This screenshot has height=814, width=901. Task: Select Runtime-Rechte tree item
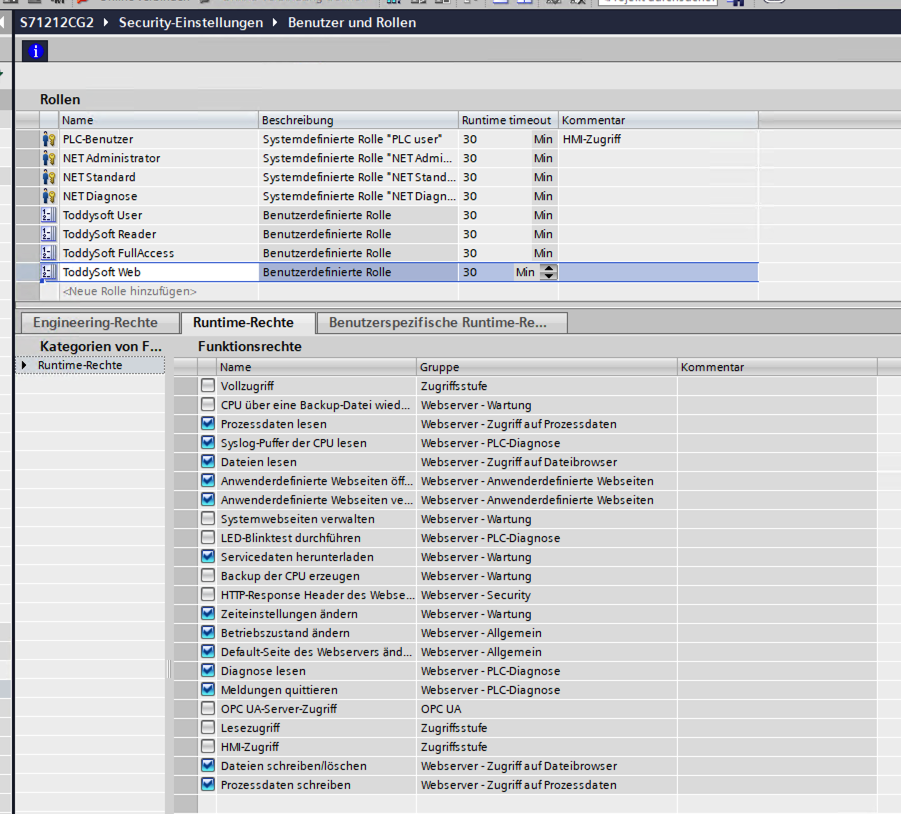pos(80,365)
